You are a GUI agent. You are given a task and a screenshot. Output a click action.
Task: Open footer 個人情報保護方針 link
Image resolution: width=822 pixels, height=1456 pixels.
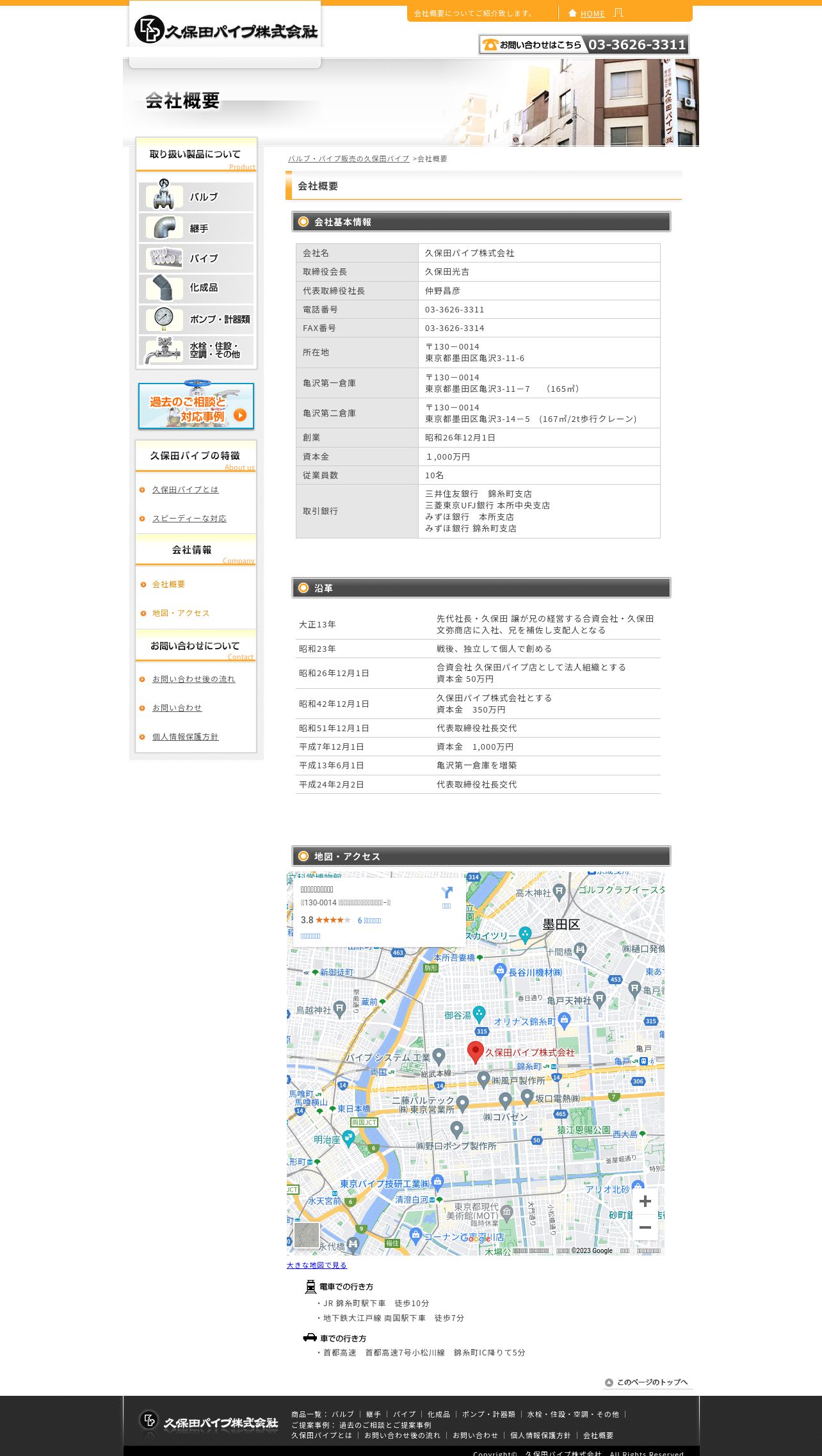click(x=540, y=1436)
